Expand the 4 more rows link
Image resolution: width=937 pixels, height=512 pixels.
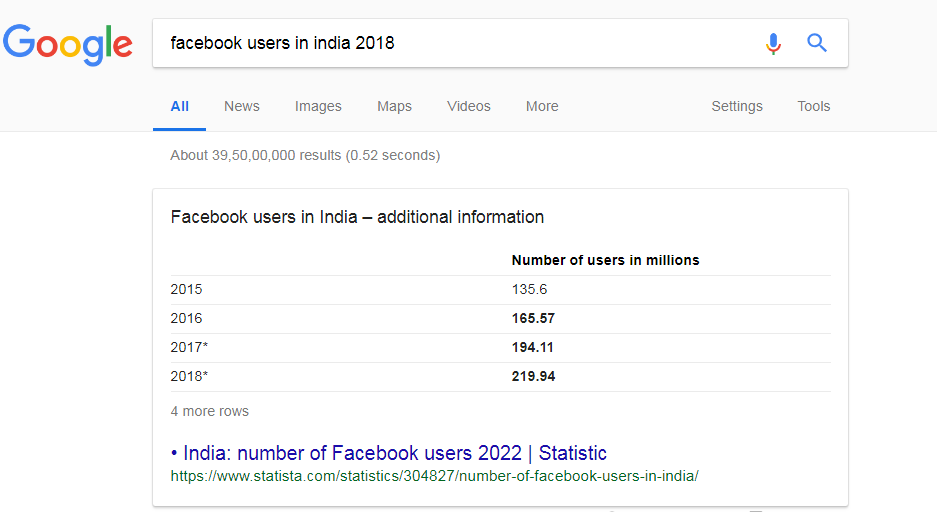[x=210, y=411]
